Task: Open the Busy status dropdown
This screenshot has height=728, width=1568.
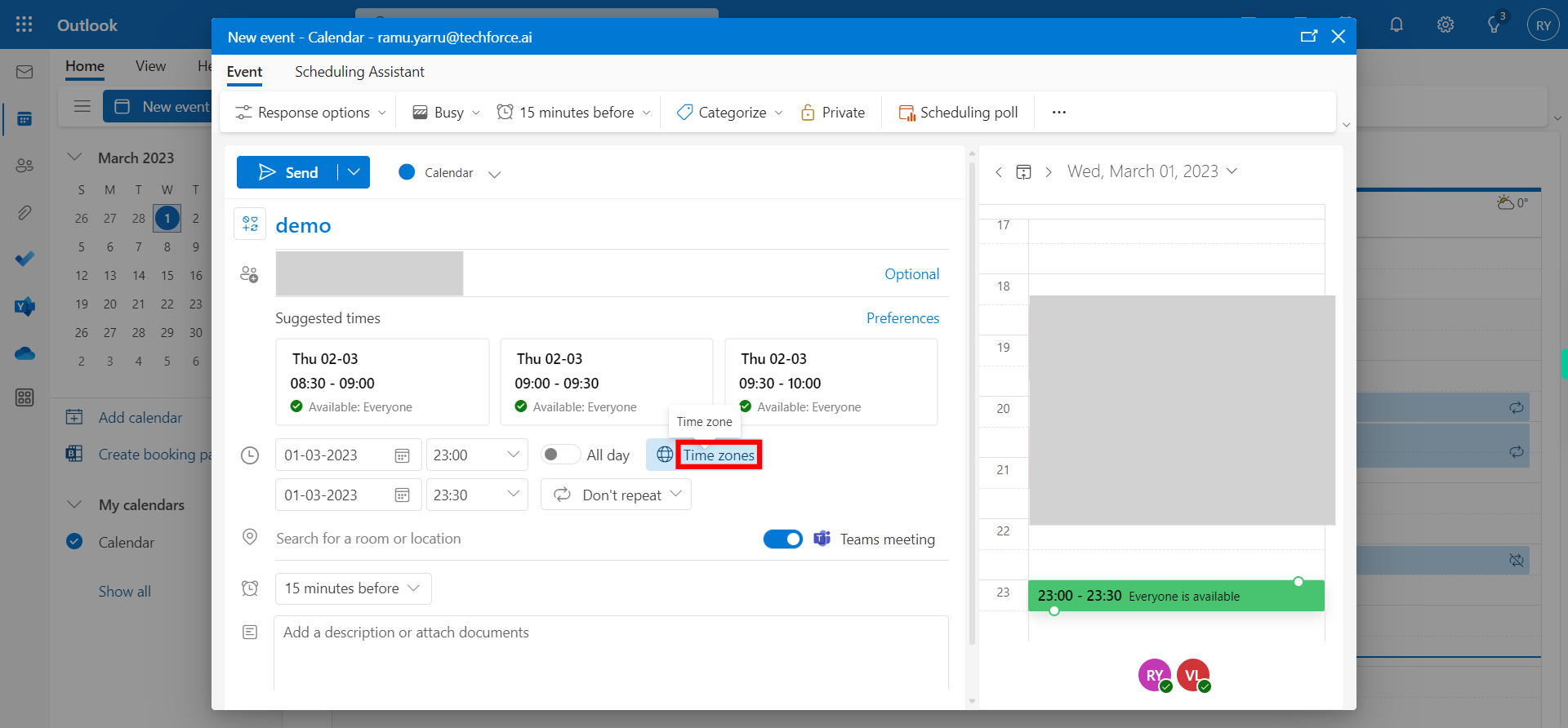Action: point(446,113)
